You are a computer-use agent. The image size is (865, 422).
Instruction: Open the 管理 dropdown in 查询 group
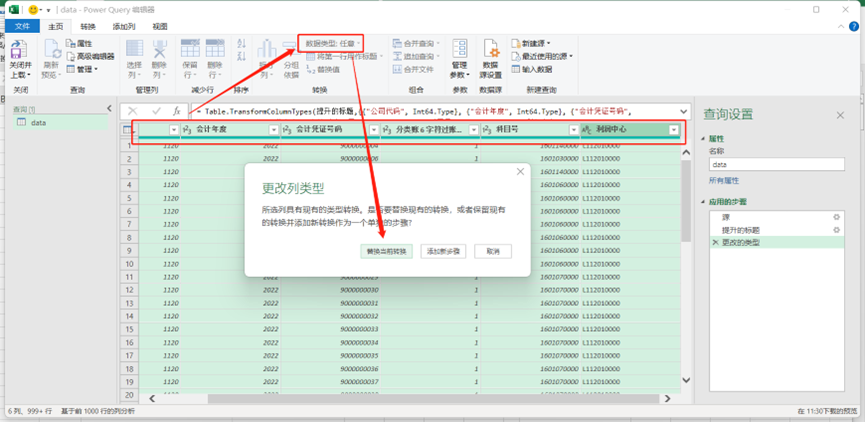82,70
